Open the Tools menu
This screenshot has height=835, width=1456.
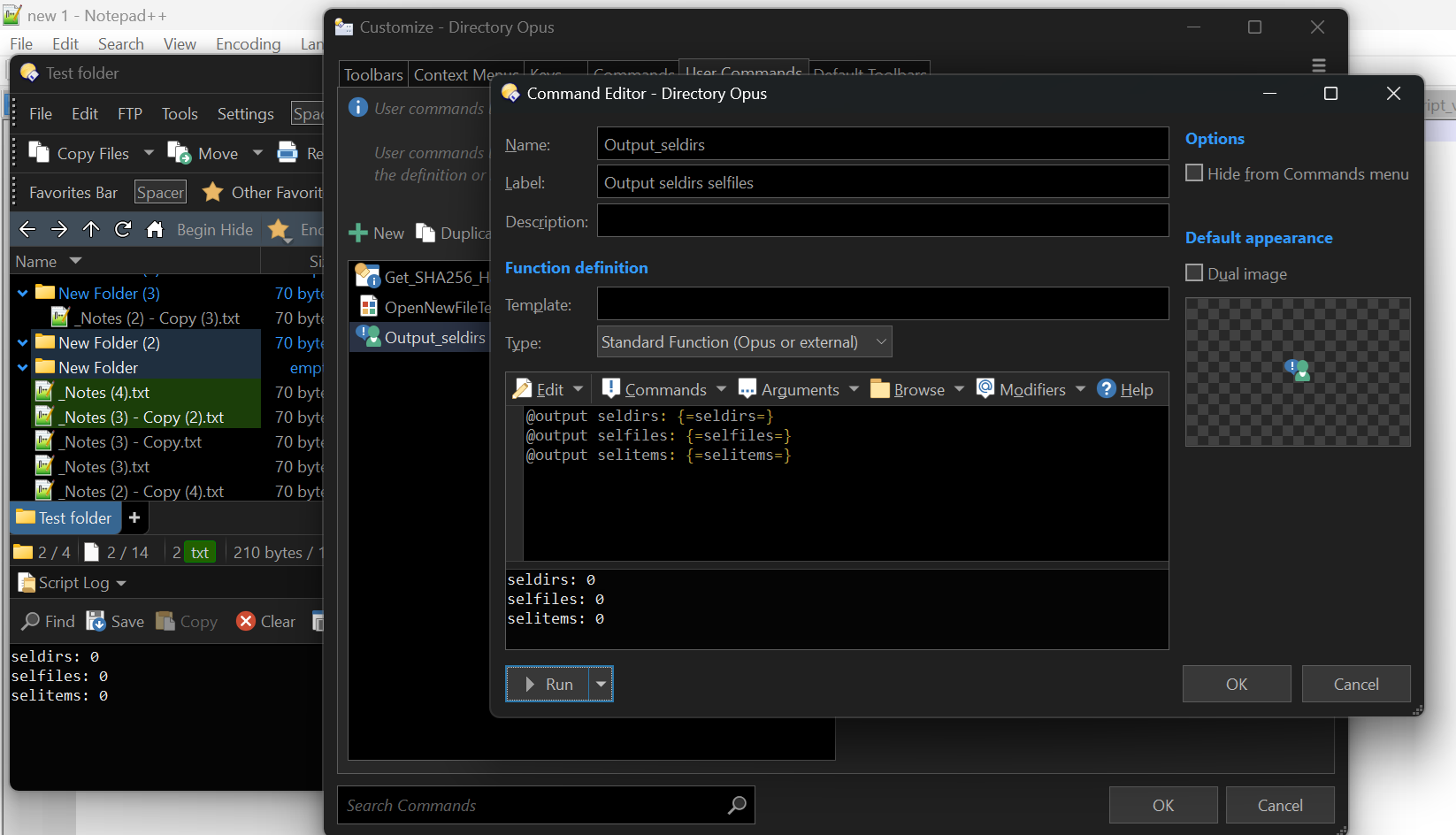tap(180, 114)
